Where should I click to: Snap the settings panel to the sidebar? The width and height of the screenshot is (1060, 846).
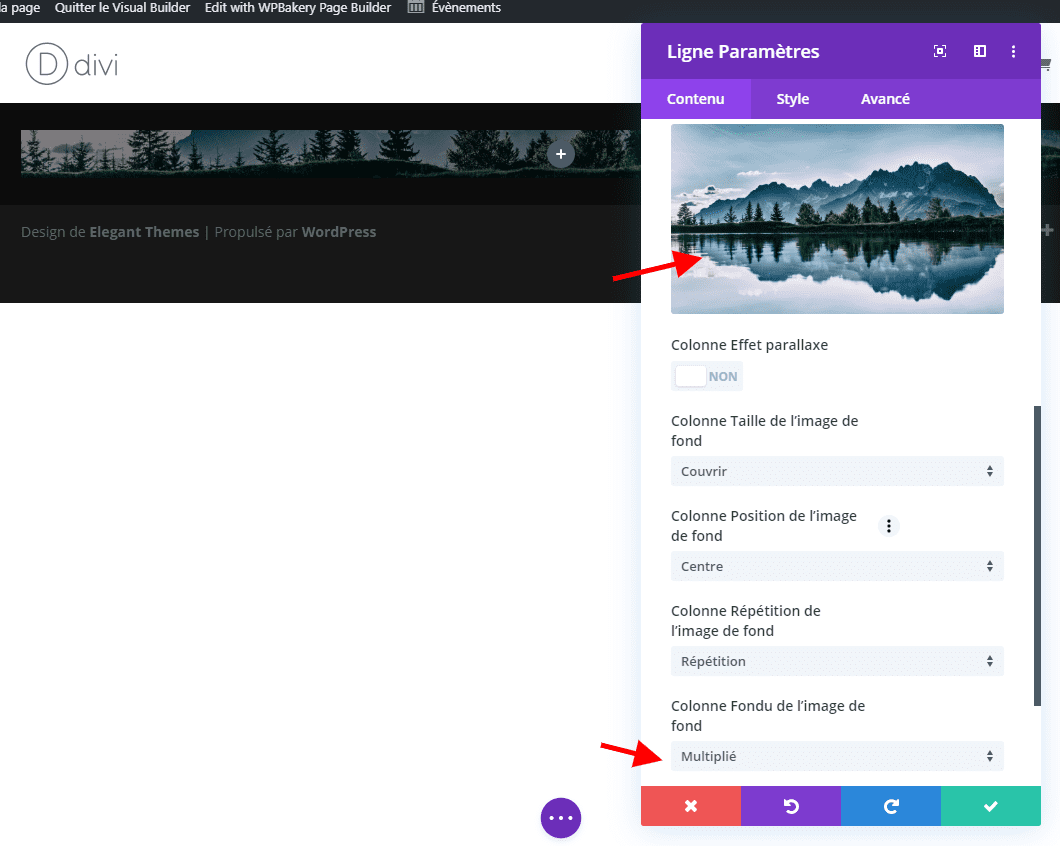pyautogui.click(x=980, y=51)
